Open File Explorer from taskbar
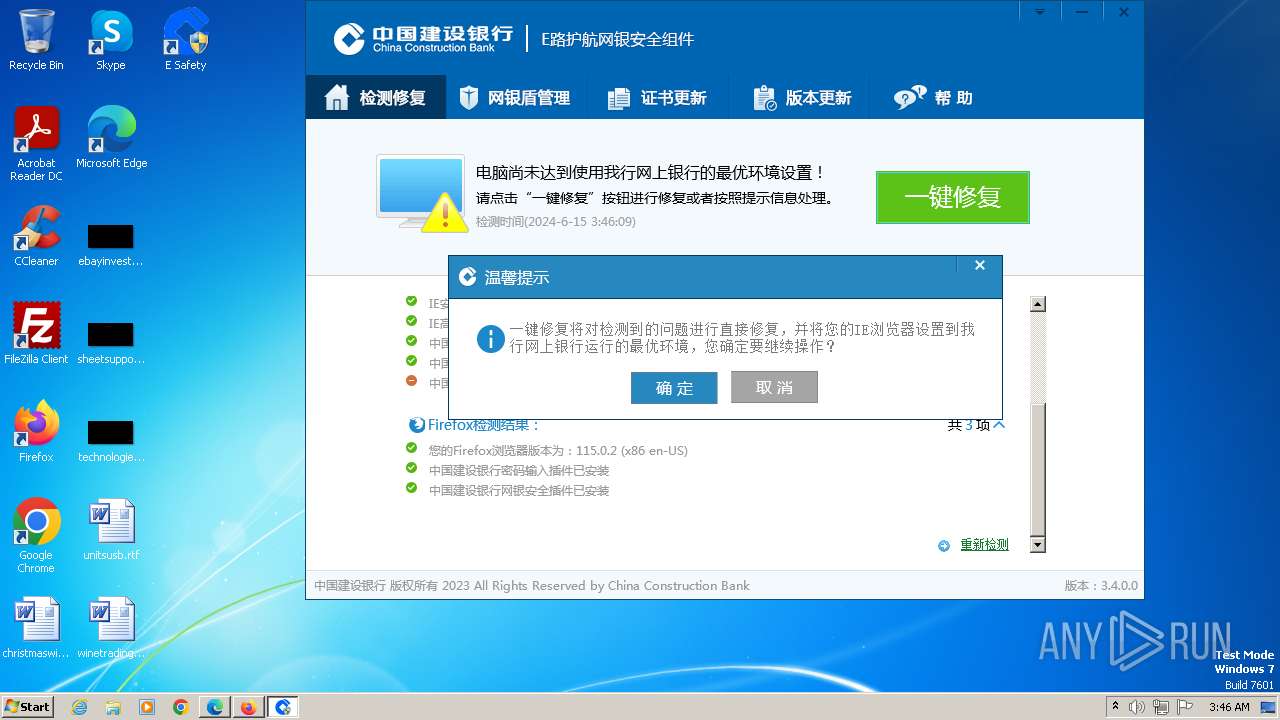Screen dimensions: 1280x720 click(x=113, y=707)
